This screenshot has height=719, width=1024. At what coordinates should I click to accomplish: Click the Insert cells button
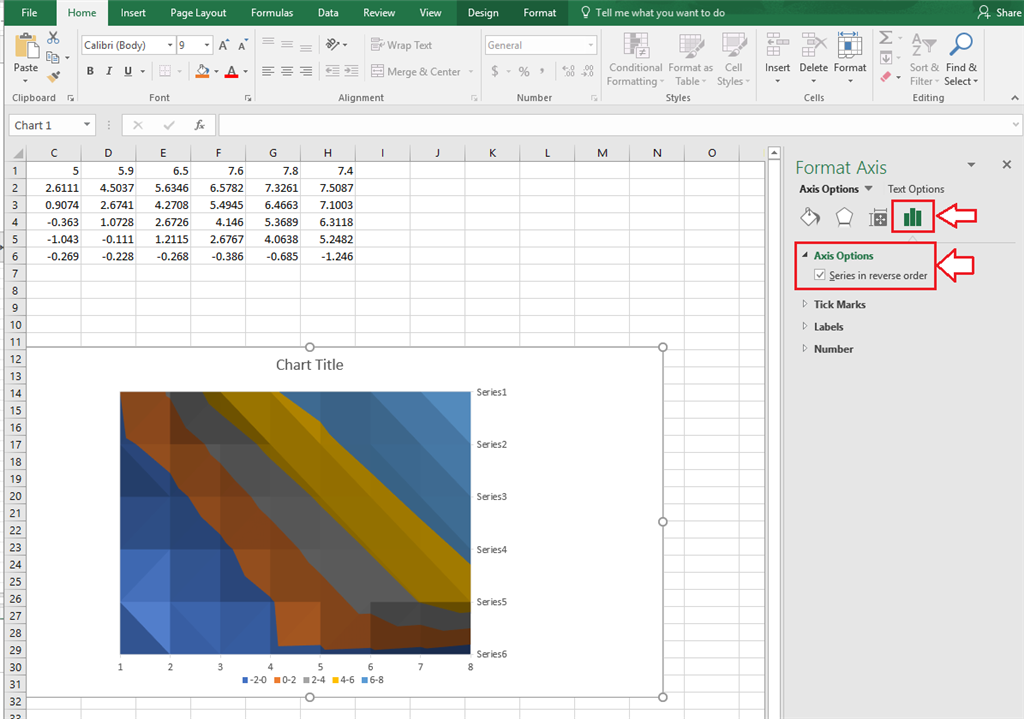777,59
